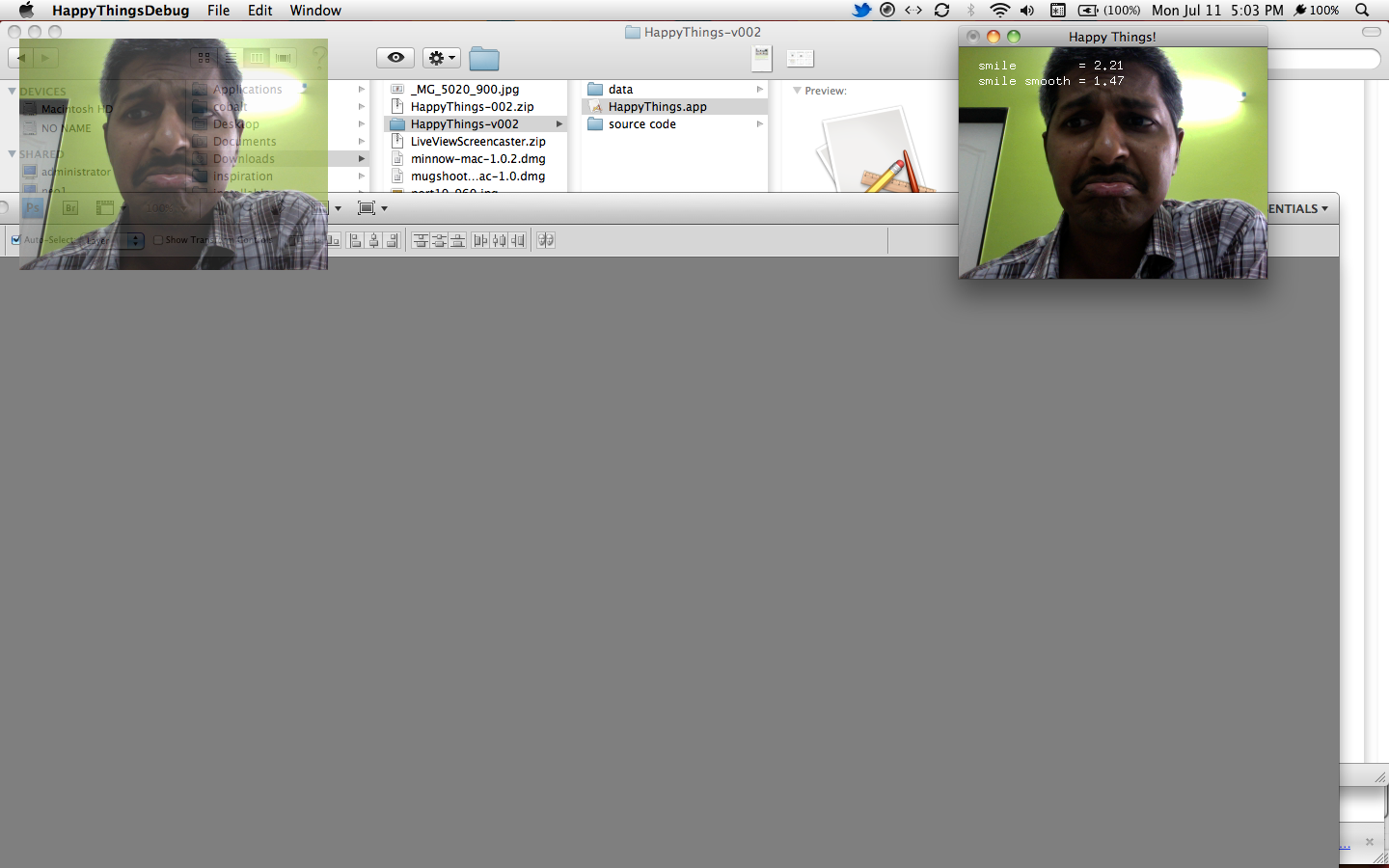Click Distribute top edges icon

click(421, 240)
